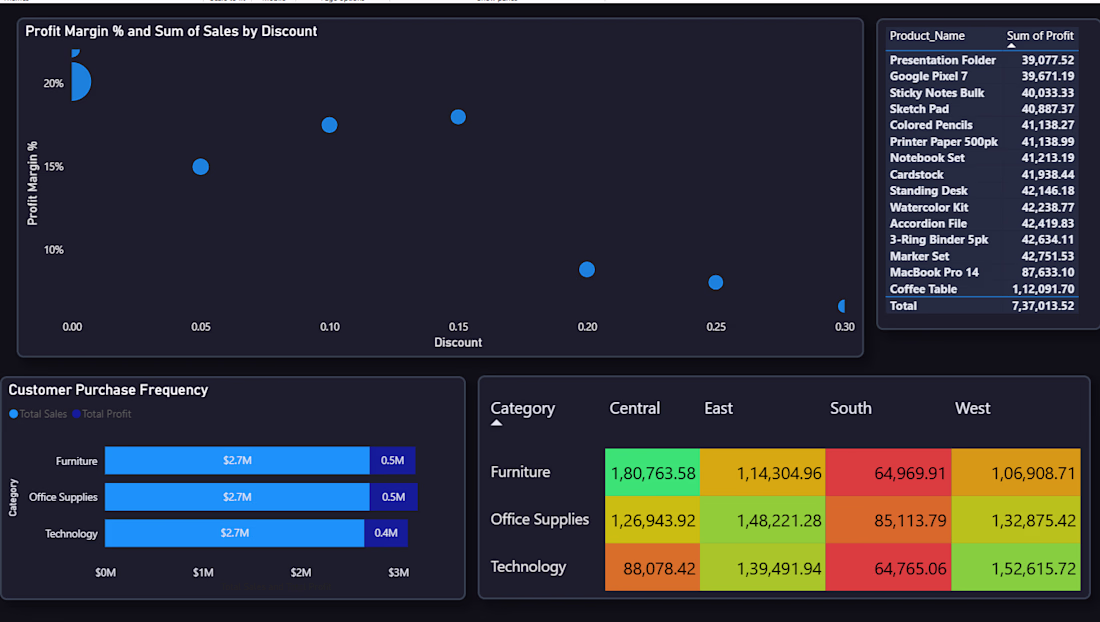Click the Customer Purchase Frequency chart title
The image size is (1100, 622).
108,390
